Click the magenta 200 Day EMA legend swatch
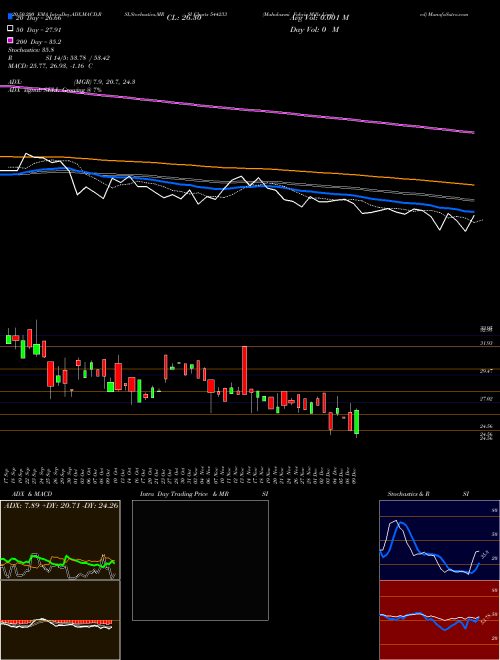This screenshot has height=660, width=500. [x=10, y=41]
